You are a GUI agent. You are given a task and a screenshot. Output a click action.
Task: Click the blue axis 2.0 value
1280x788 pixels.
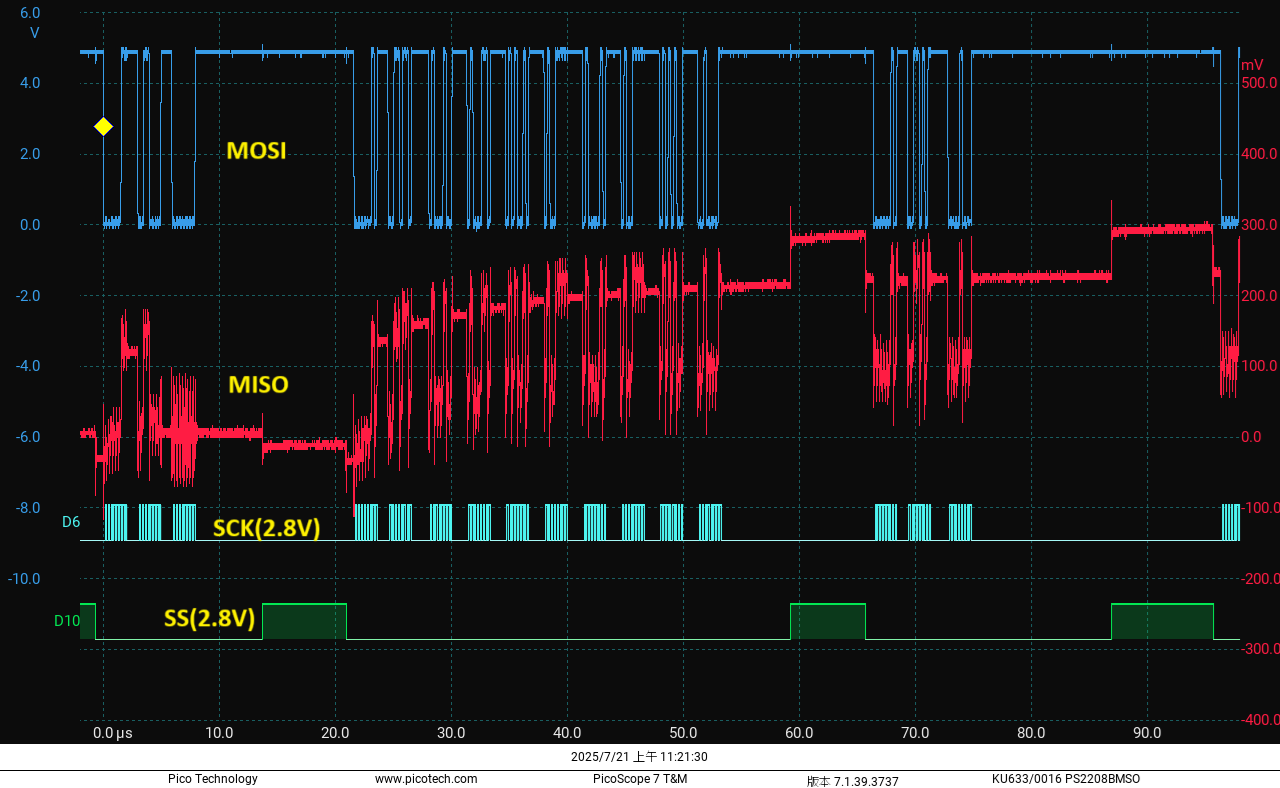coord(30,154)
